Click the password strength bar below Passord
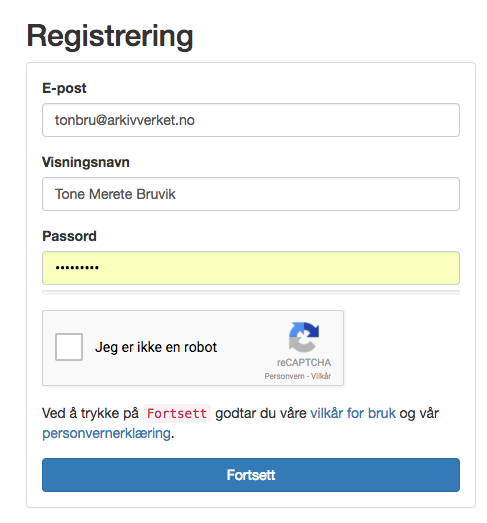Viewport: 487px width, 523px height. coord(251,293)
